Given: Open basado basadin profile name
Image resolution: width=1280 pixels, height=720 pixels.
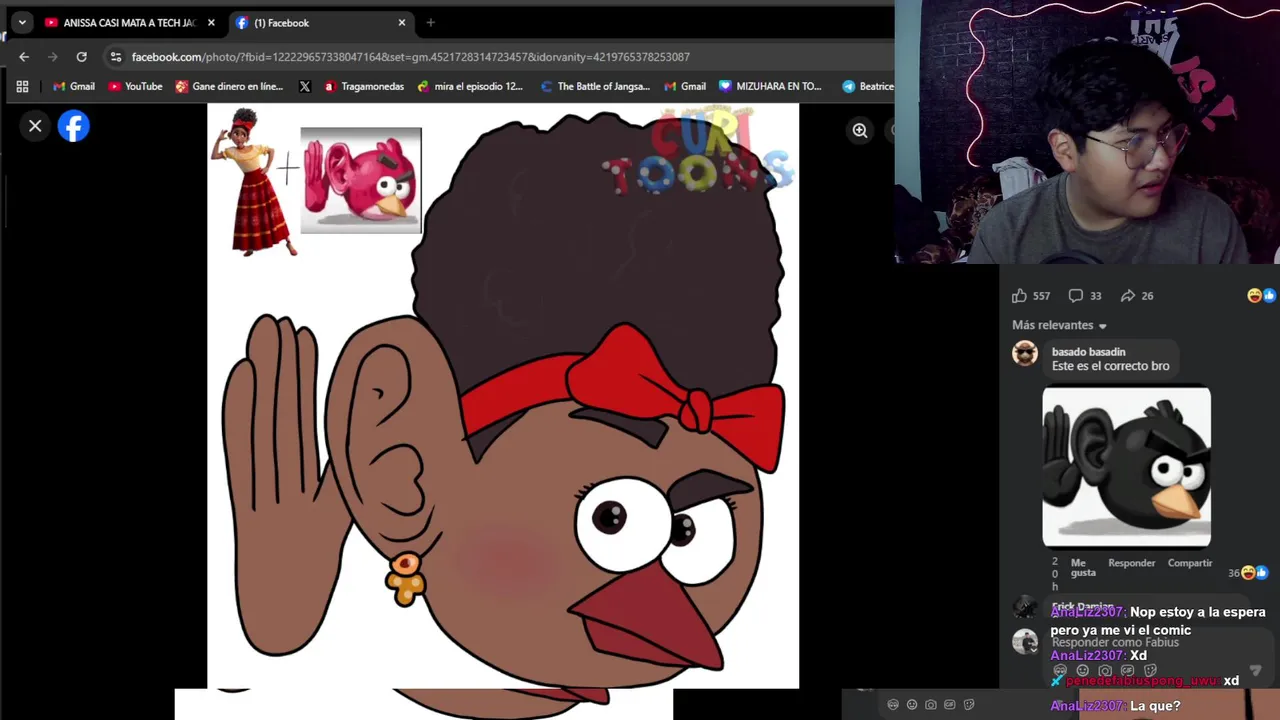Looking at the screenshot, I should (x=1088, y=352).
